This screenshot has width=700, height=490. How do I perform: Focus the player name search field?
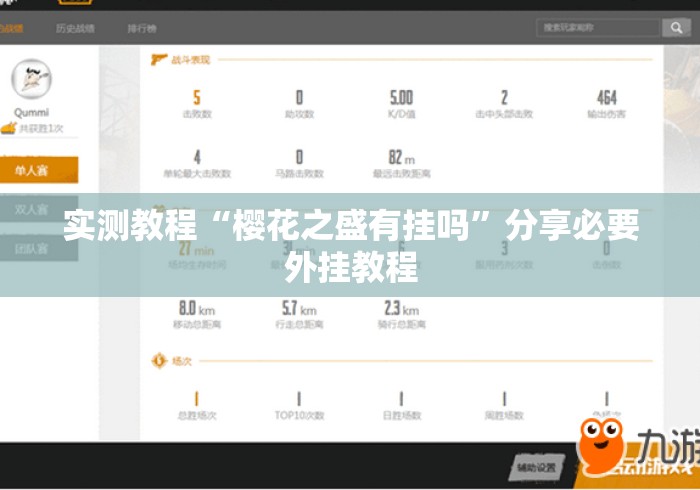tap(598, 28)
